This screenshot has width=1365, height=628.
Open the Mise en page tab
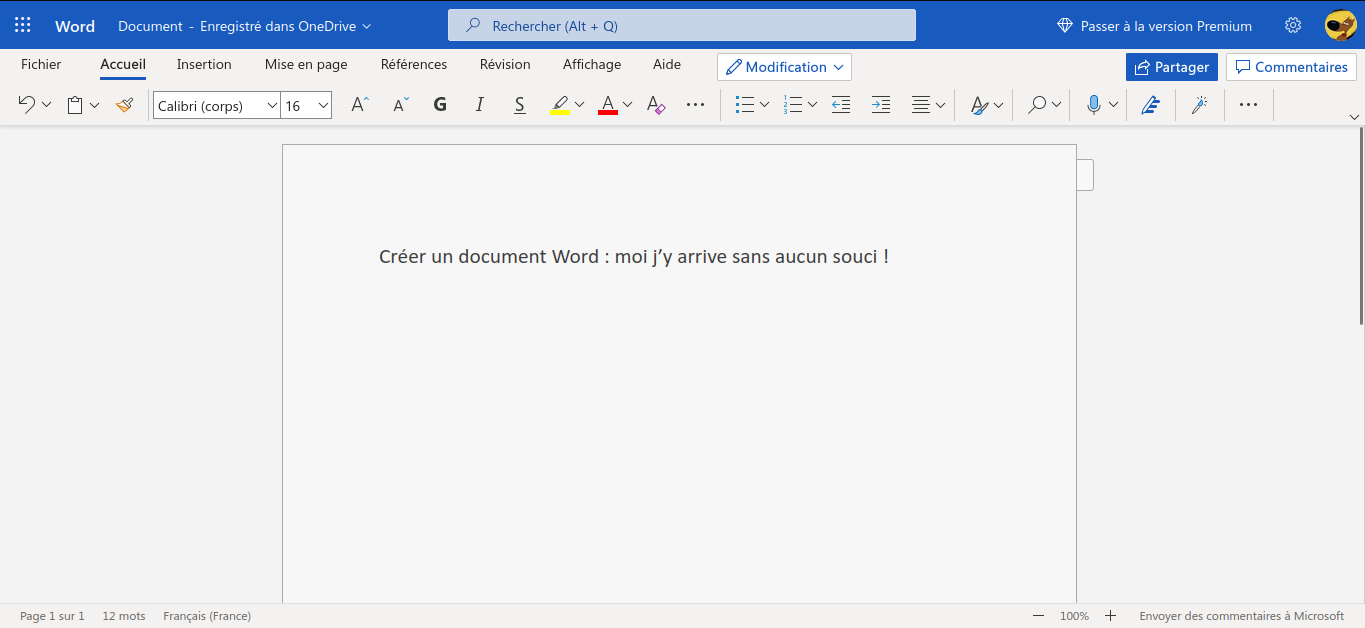[x=306, y=64]
